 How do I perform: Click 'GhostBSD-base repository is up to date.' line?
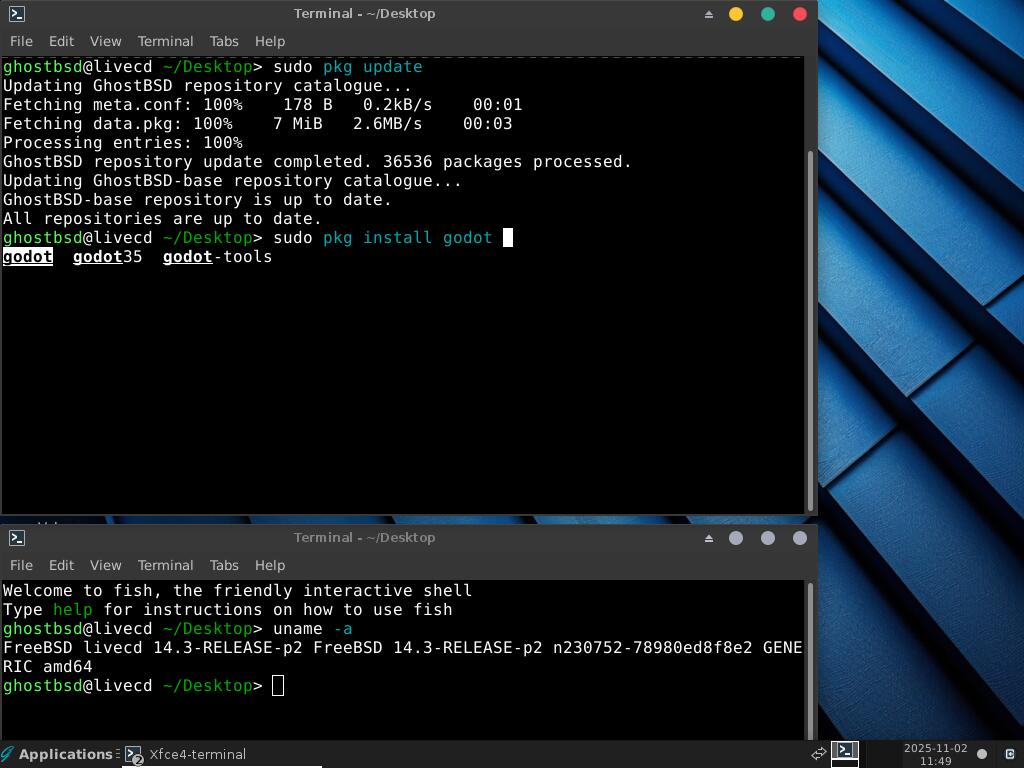tap(197, 200)
